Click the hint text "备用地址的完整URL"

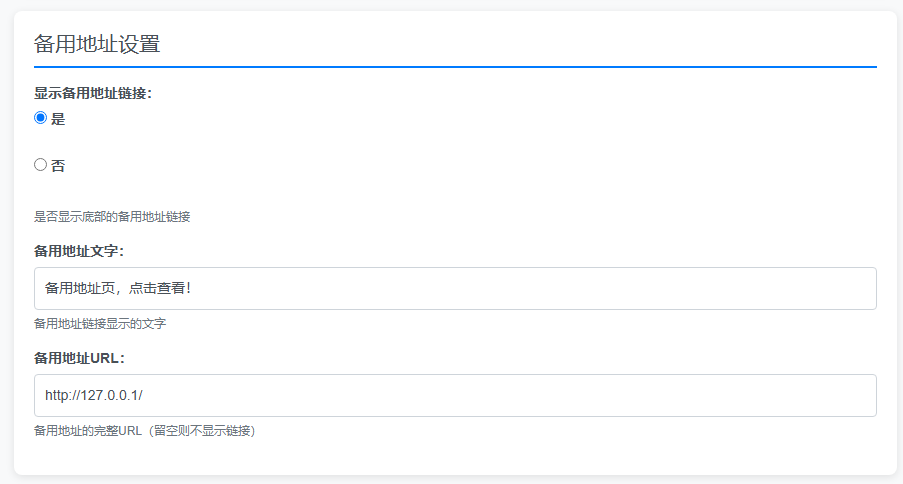88,431
